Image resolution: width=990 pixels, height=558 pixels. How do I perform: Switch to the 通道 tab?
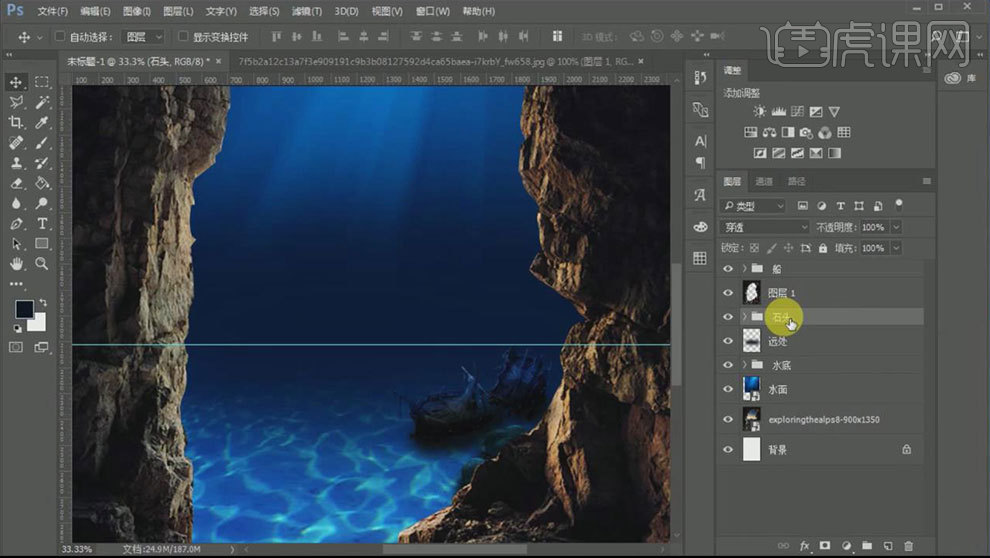pyautogui.click(x=764, y=182)
